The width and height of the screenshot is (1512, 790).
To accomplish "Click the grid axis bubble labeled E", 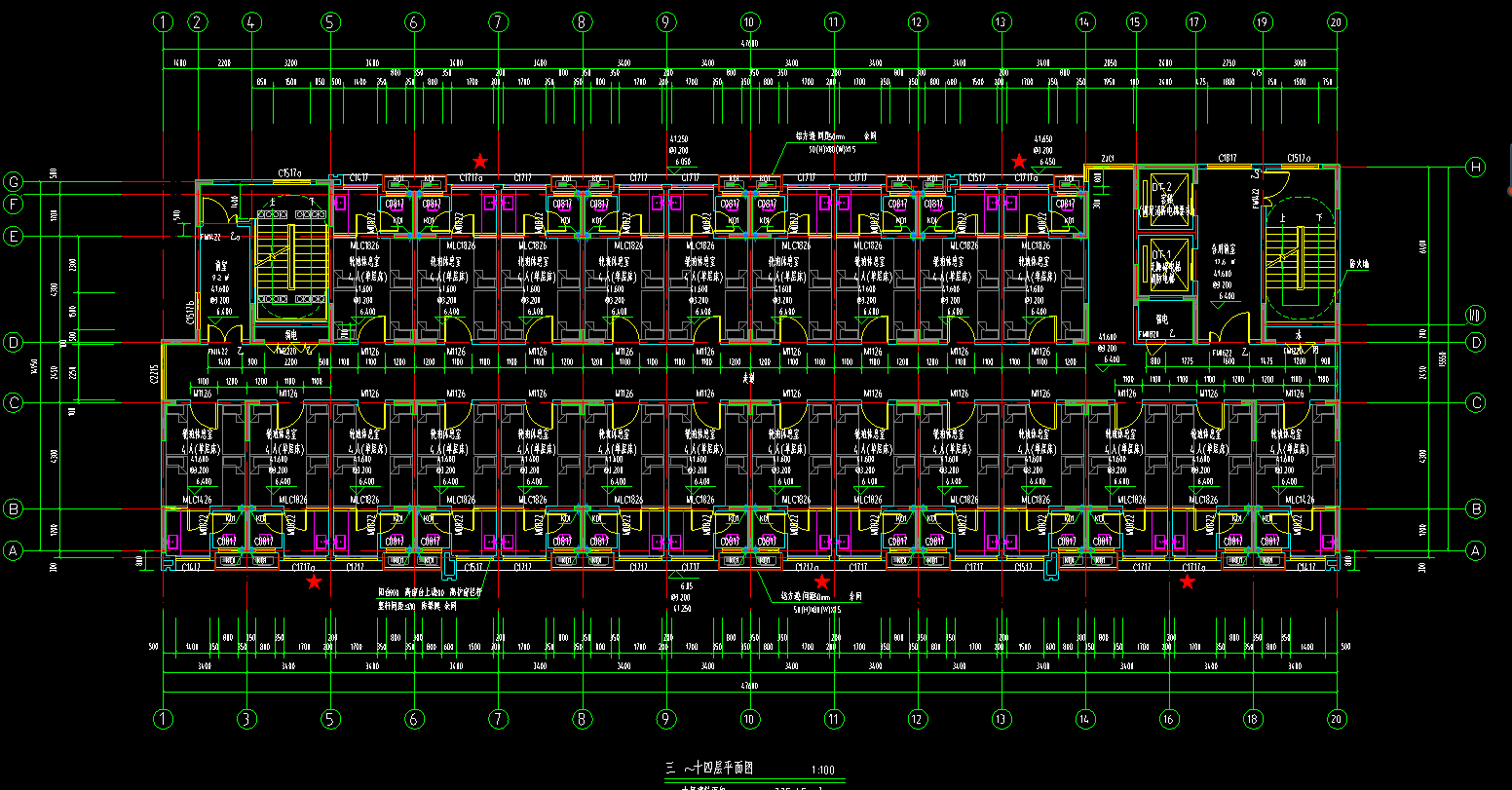I will (x=14, y=236).
